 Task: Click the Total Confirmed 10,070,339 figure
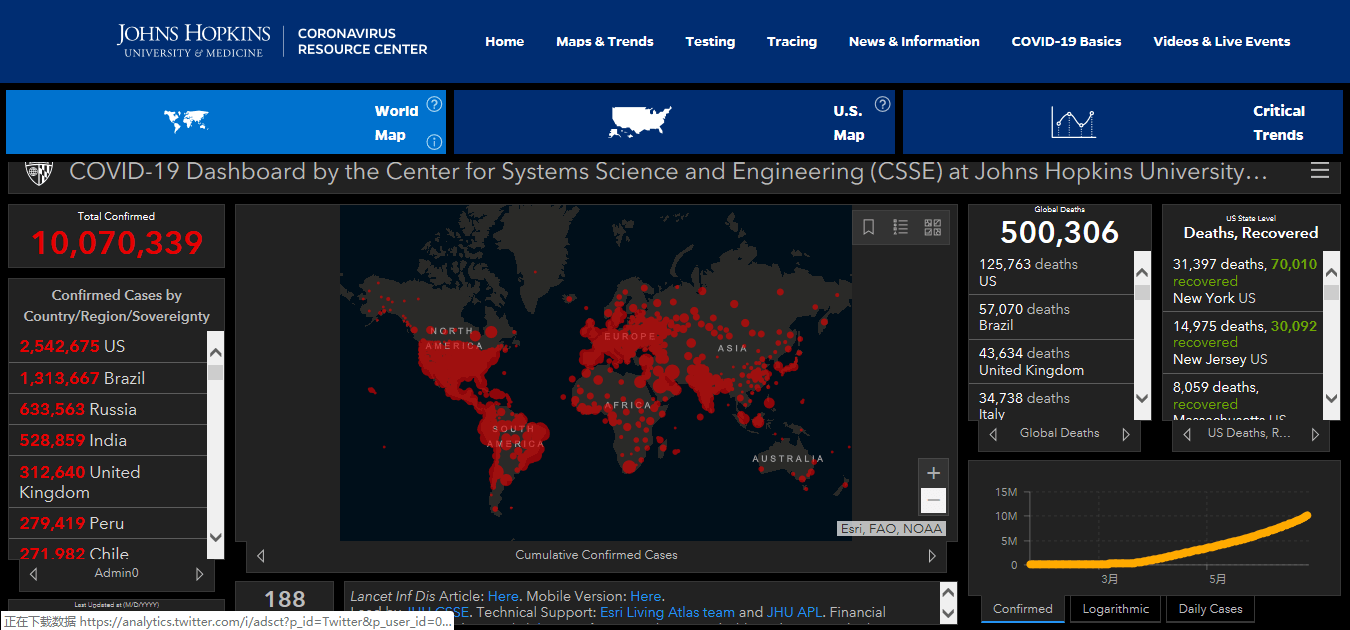coord(116,243)
